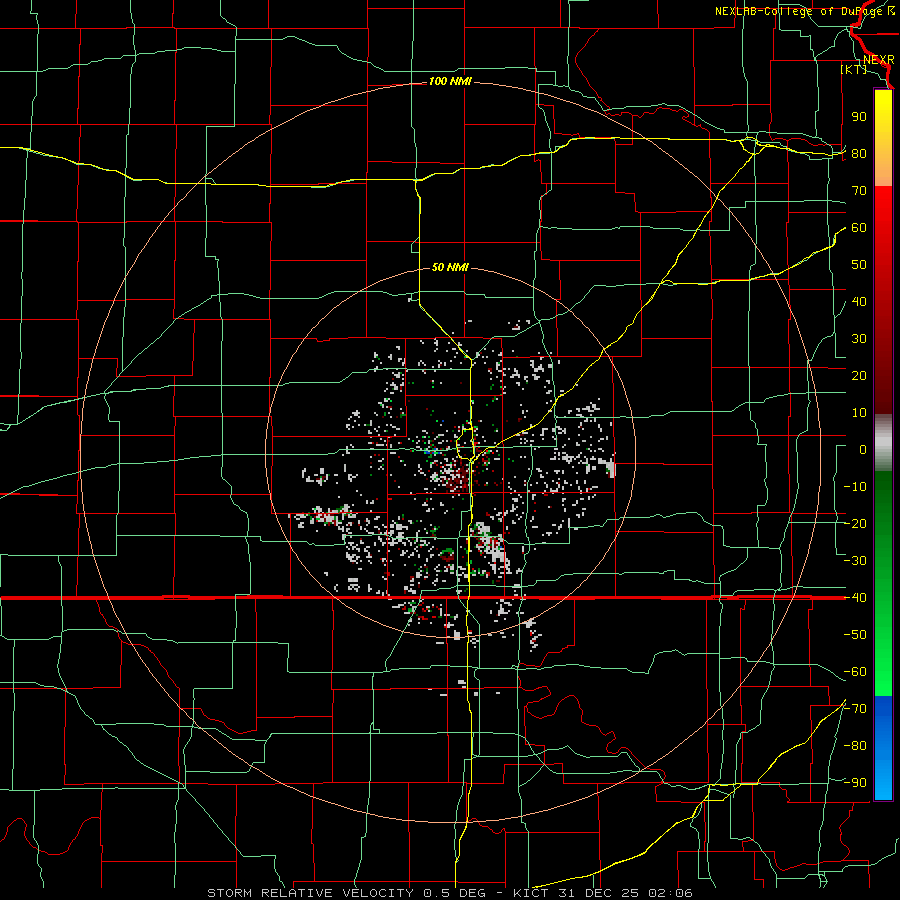Select the -90 value on the velocity scale

tap(855, 782)
